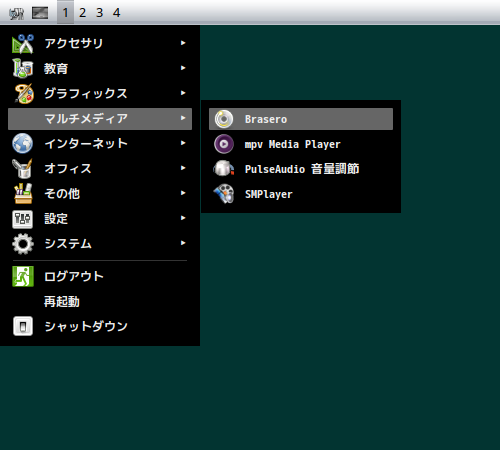The image size is (500, 450).
Task: Expand the その他 submenu arrow
Action: coord(183,193)
